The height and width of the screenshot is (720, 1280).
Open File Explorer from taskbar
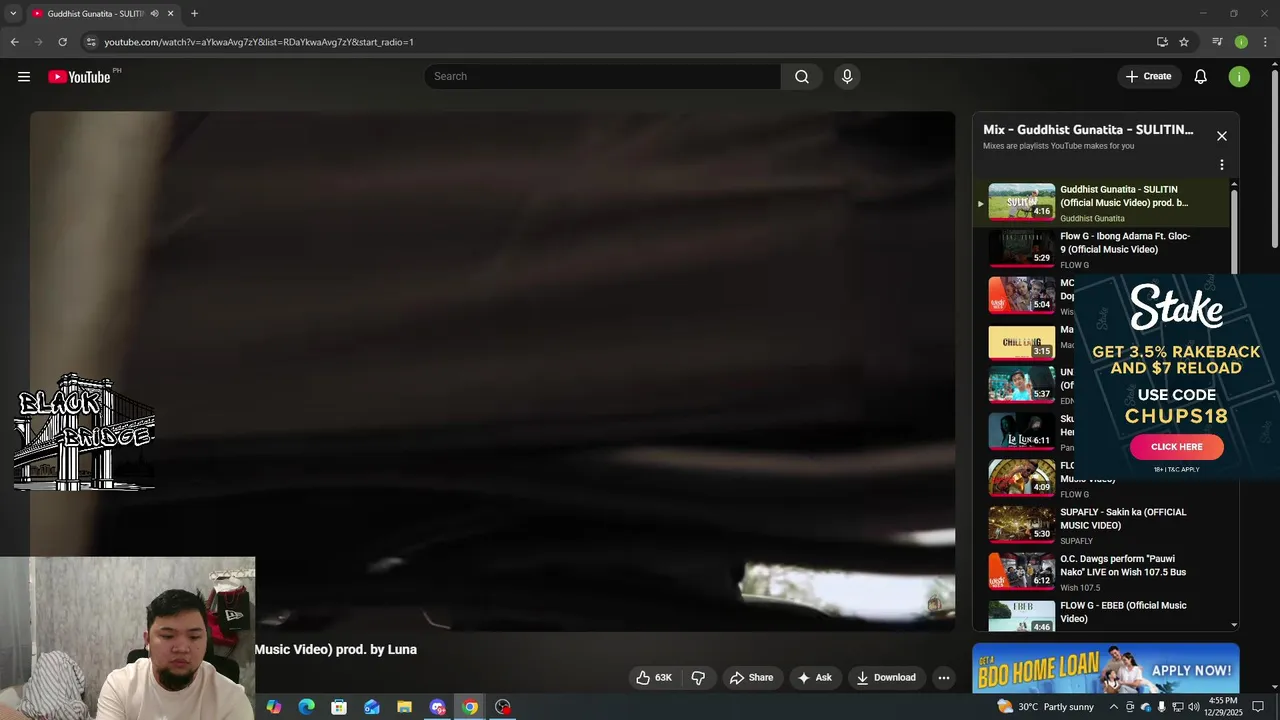coord(404,707)
